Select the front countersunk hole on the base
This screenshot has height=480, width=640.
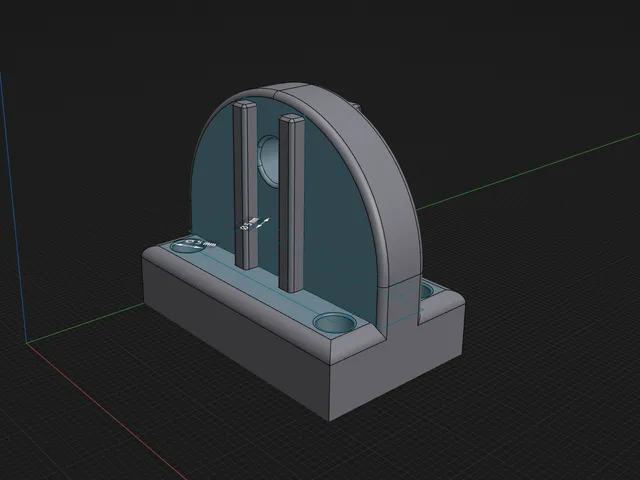336,322
